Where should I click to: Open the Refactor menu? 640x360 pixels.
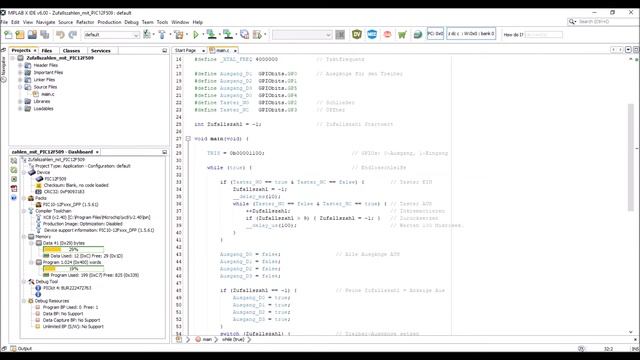pyautogui.click(x=85, y=22)
